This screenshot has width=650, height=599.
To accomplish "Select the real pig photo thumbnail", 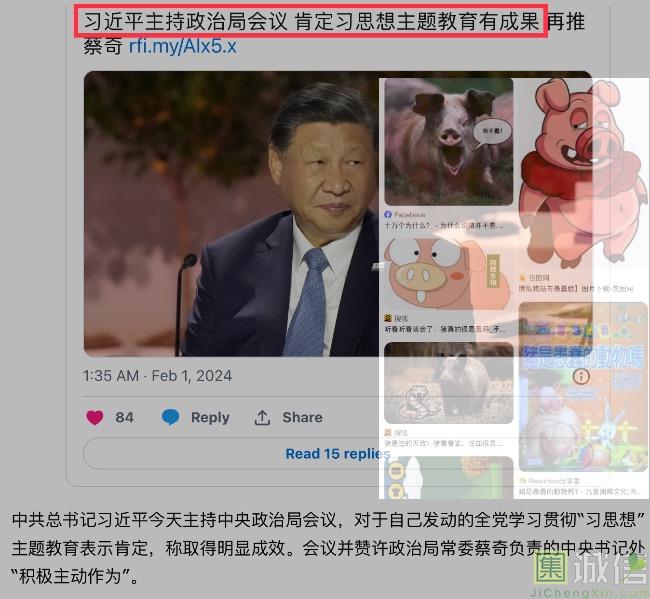I will [x=449, y=141].
